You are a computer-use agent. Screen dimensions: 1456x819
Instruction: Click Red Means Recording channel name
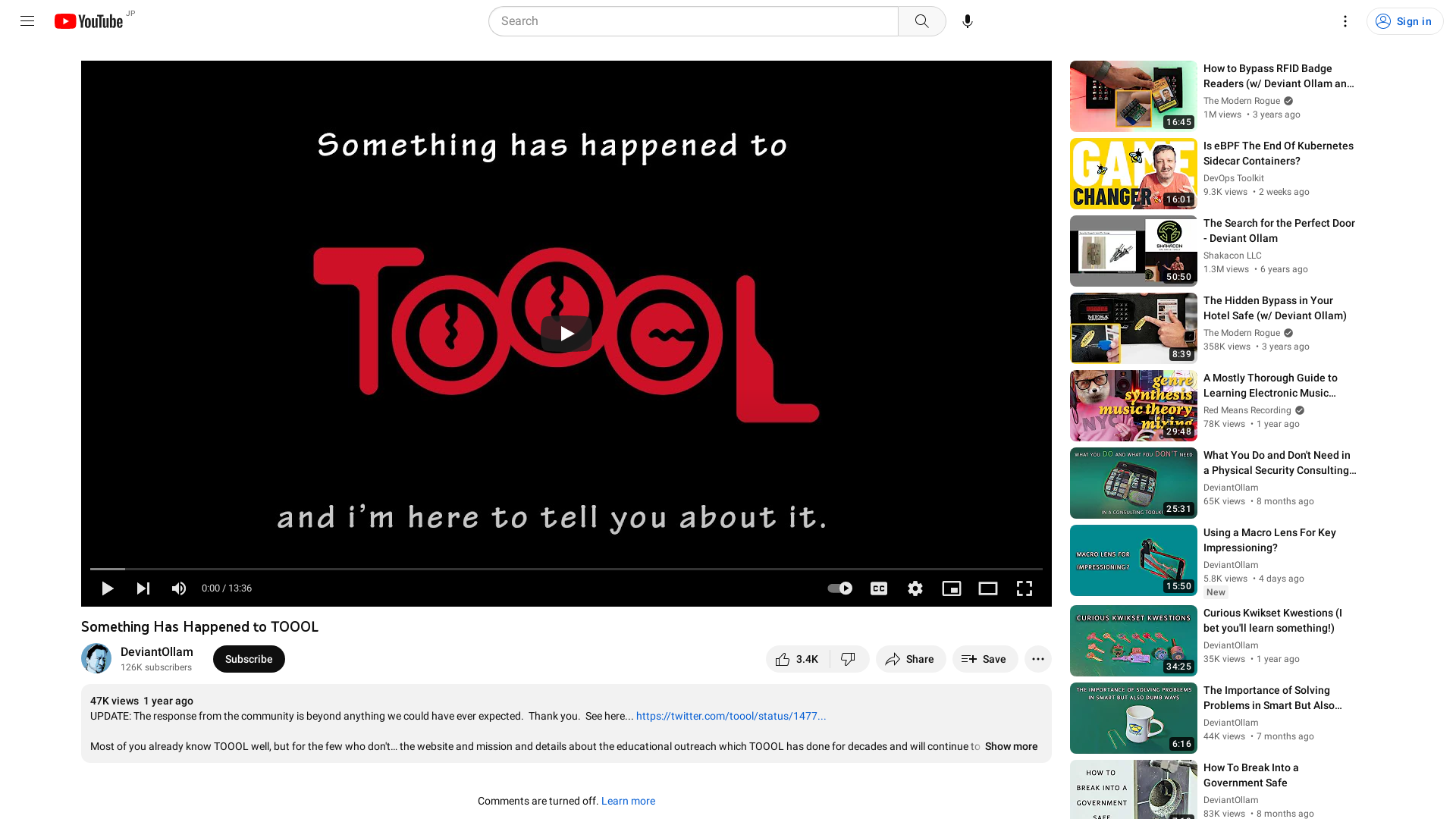pyautogui.click(x=1247, y=410)
